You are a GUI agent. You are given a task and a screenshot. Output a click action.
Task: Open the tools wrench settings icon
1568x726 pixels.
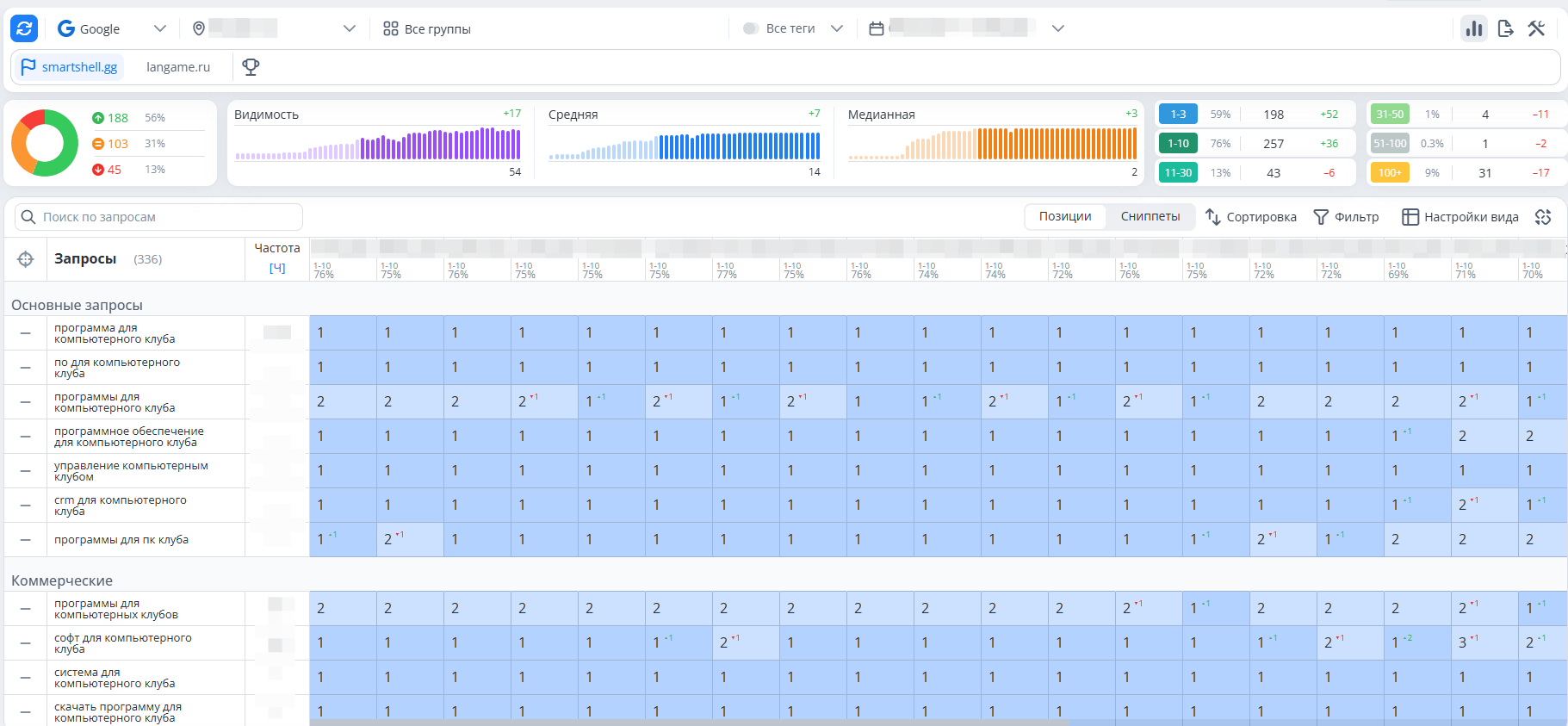pos(1536,28)
